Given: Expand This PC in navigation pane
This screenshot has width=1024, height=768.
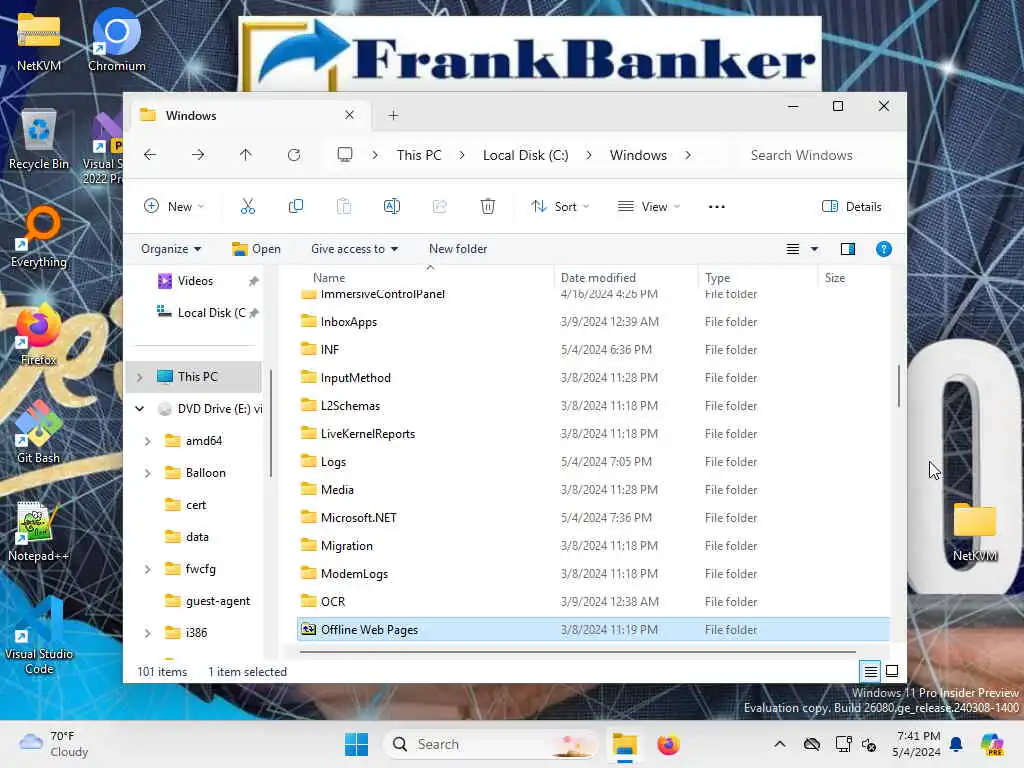Looking at the screenshot, I should (x=139, y=377).
